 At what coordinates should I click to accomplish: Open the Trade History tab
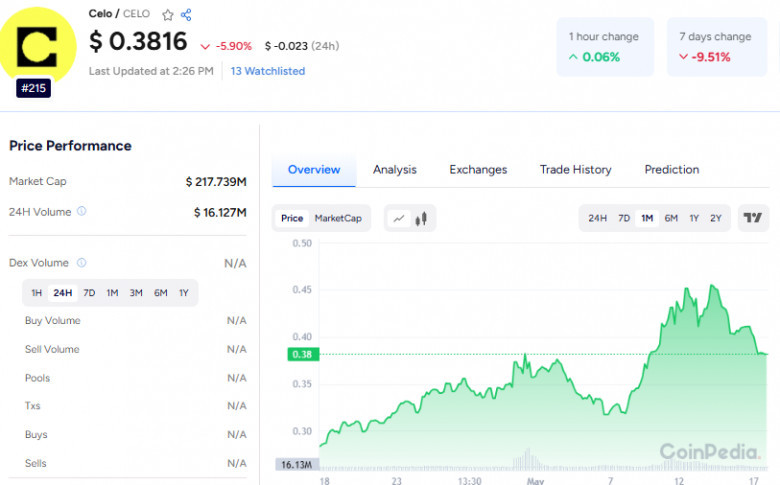coord(576,170)
